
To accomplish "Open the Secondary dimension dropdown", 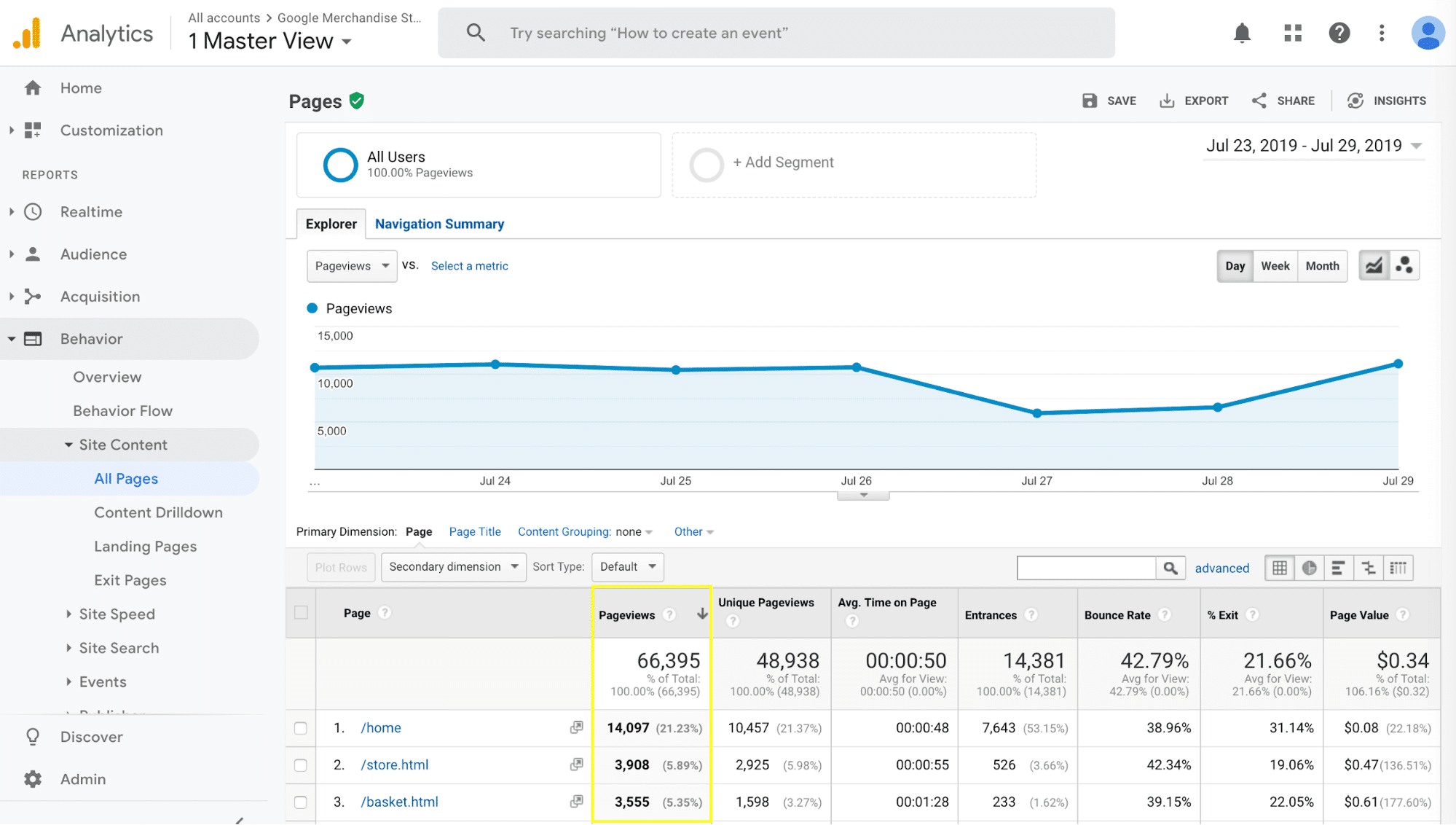I will pyautogui.click(x=454, y=567).
